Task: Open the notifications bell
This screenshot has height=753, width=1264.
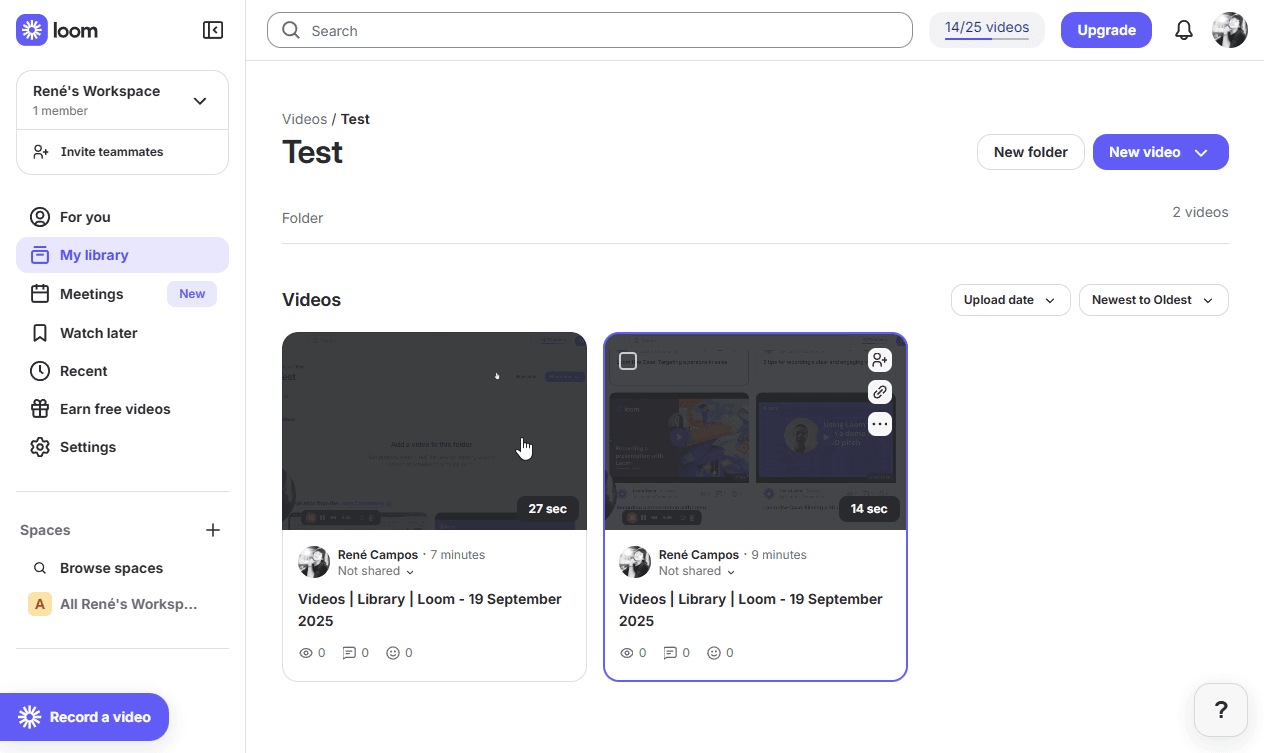Action: (x=1184, y=30)
